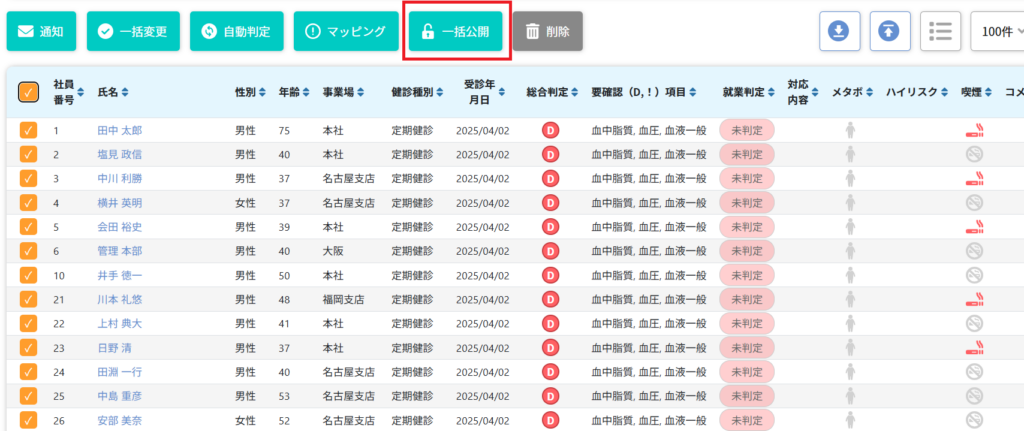This screenshot has width=1024, height=431.
Task: Click the 削除 trash button
Action: pyautogui.click(x=547, y=32)
